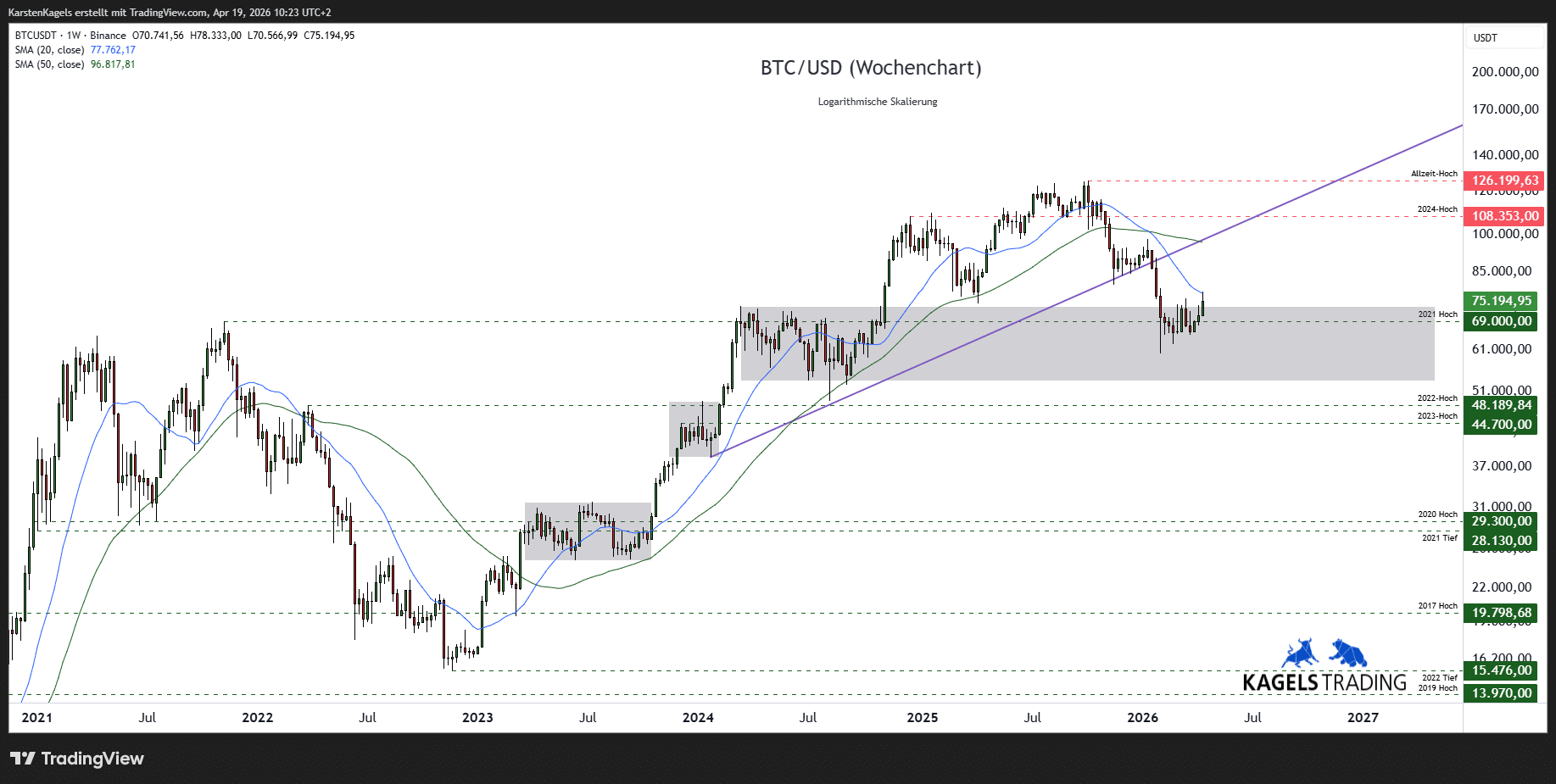Click the TradingView wordmark text
1556x784 pixels.
92,759
